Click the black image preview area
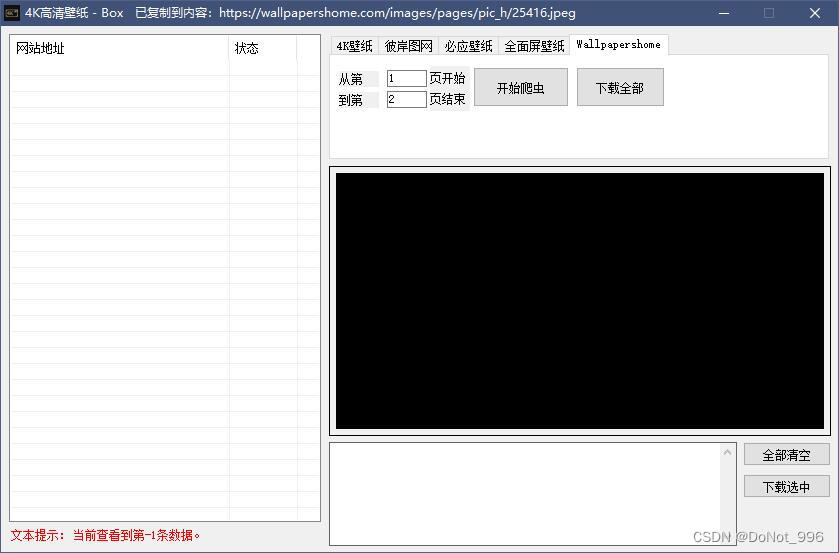The width and height of the screenshot is (839, 553). point(579,301)
